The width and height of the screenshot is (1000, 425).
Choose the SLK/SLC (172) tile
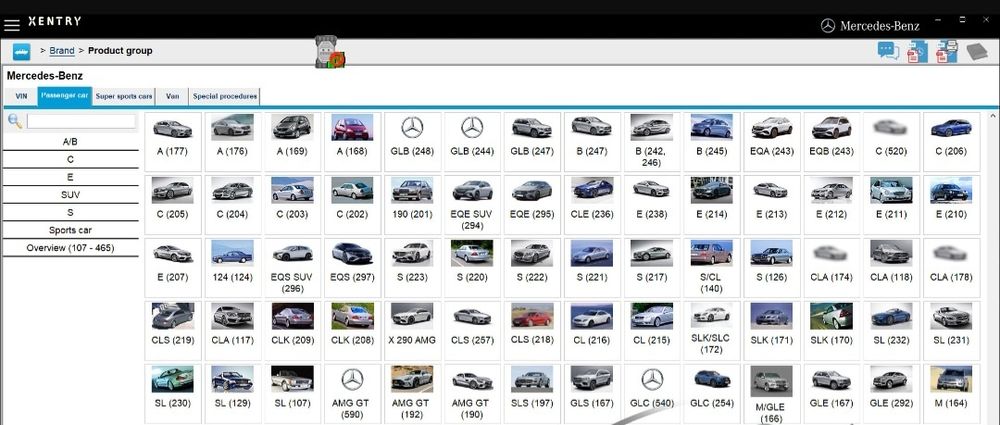click(x=712, y=331)
